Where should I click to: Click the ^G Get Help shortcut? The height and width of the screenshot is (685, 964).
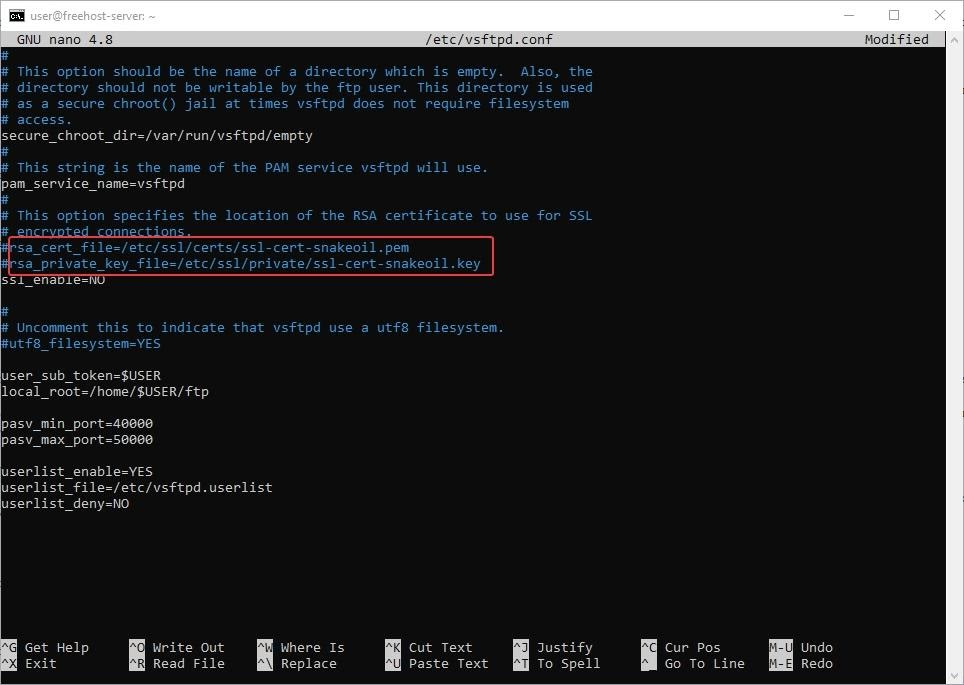(45, 647)
